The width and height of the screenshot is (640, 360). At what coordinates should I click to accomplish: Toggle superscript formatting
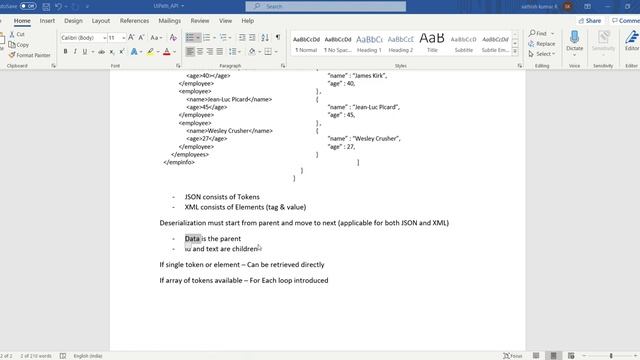point(122,52)
